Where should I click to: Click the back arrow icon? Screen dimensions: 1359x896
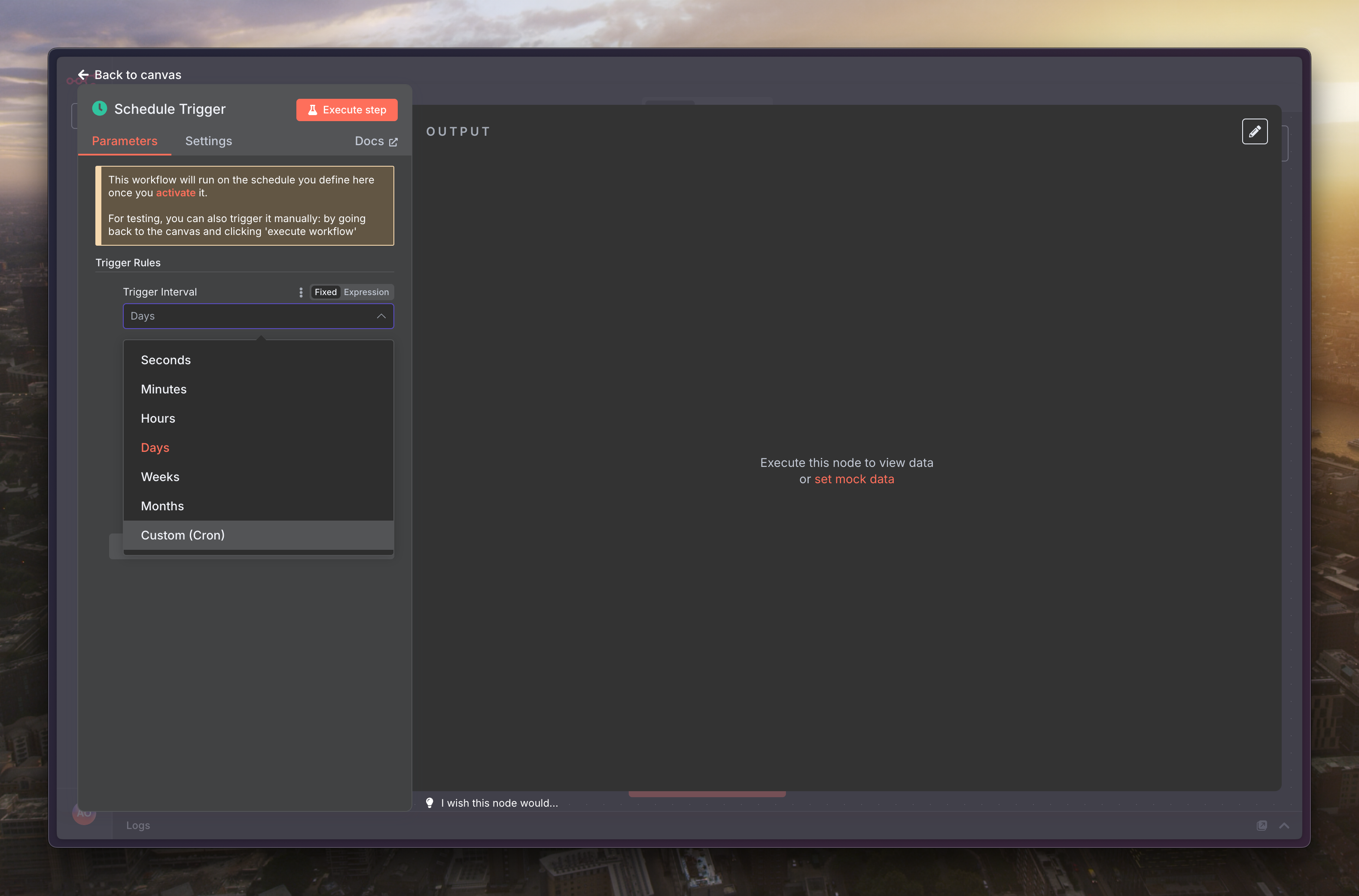(83, 75)
